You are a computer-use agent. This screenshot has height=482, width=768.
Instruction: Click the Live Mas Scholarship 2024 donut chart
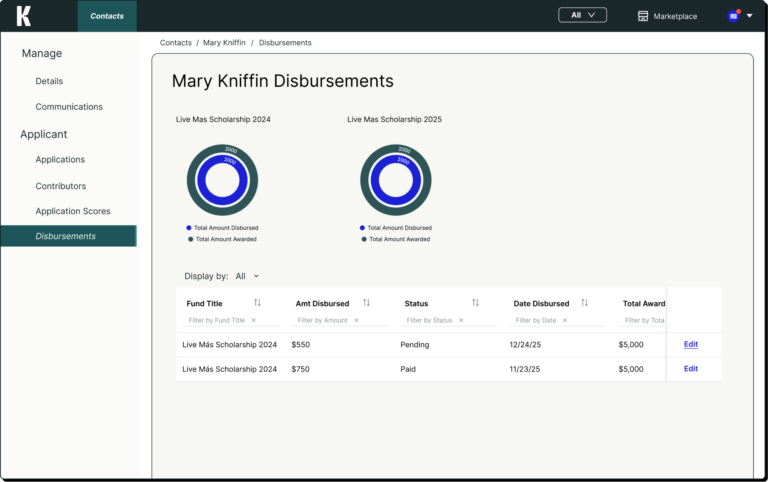[222, 180]
